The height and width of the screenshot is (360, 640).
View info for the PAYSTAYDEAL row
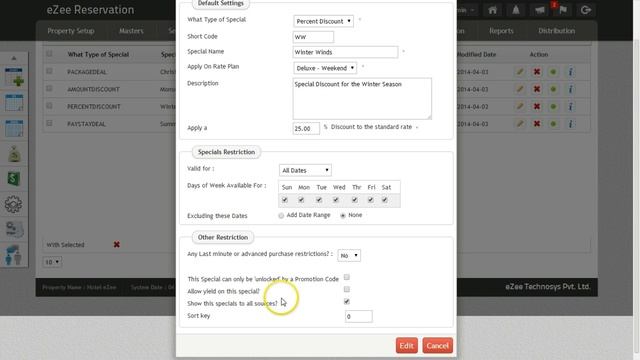pos(571,124)
